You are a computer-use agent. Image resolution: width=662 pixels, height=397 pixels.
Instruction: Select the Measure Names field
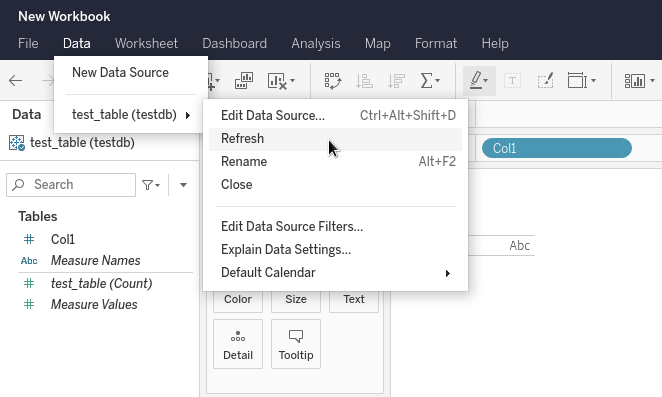coord(95,261)
